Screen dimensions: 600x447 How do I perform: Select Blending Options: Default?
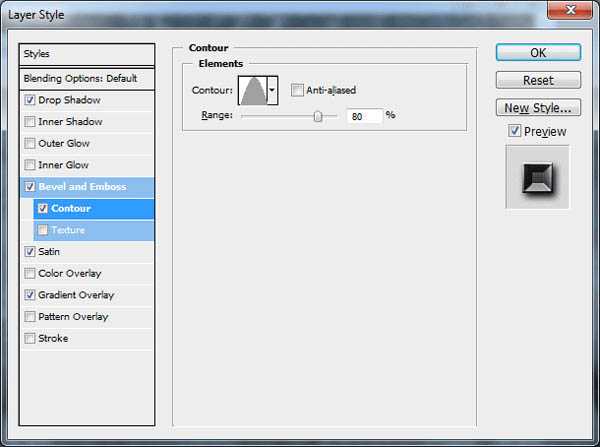pos(89,78)
